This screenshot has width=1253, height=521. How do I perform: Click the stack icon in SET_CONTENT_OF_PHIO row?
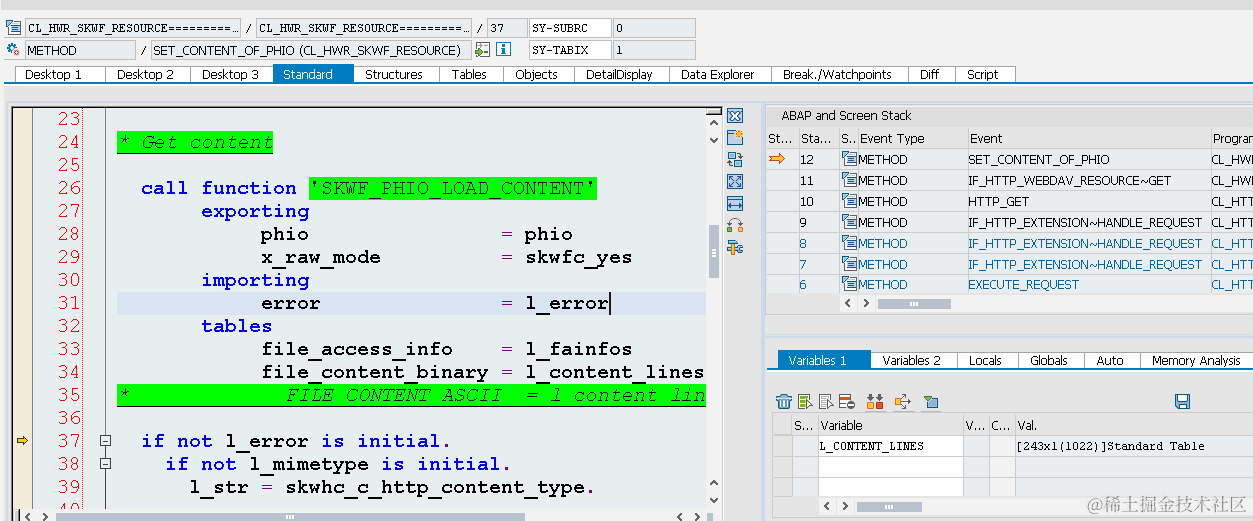[x=849, y=159]
